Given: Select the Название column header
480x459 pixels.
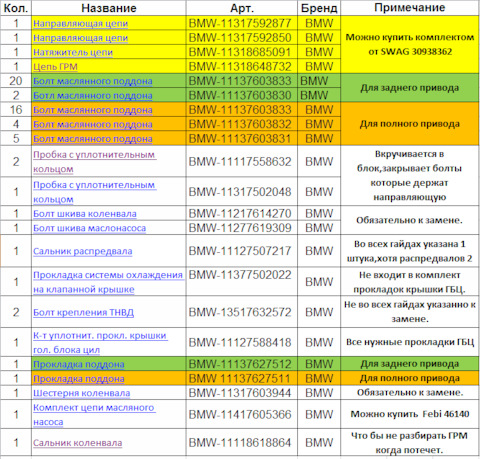Looking at the screenshot, I should (x=109, y=8).
